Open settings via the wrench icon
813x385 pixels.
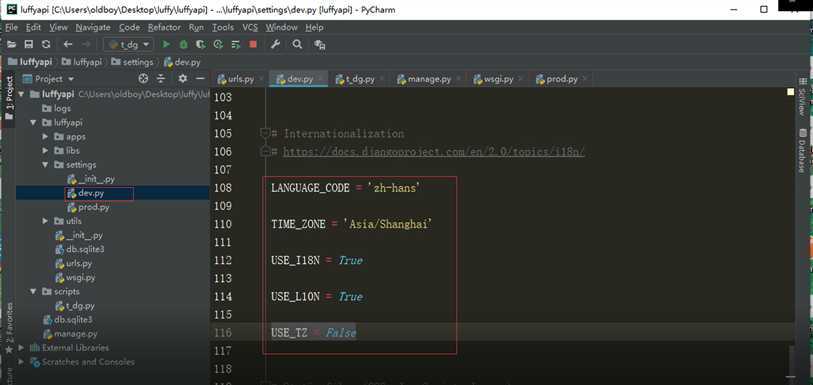pyautogui.click(x=275, y=45)
